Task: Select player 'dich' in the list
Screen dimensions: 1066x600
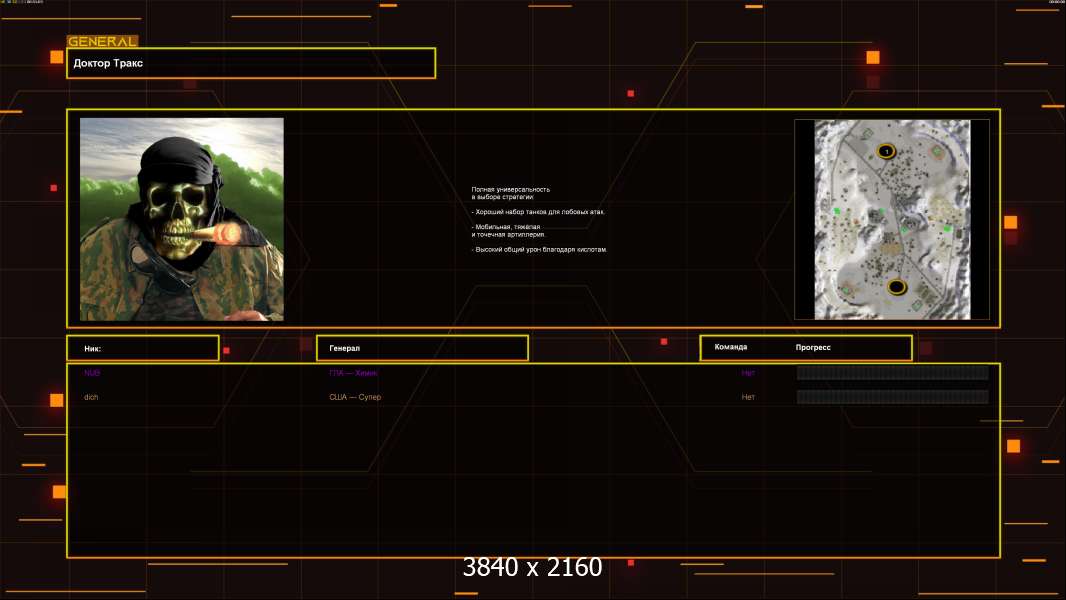Action: tap(91, 397)
